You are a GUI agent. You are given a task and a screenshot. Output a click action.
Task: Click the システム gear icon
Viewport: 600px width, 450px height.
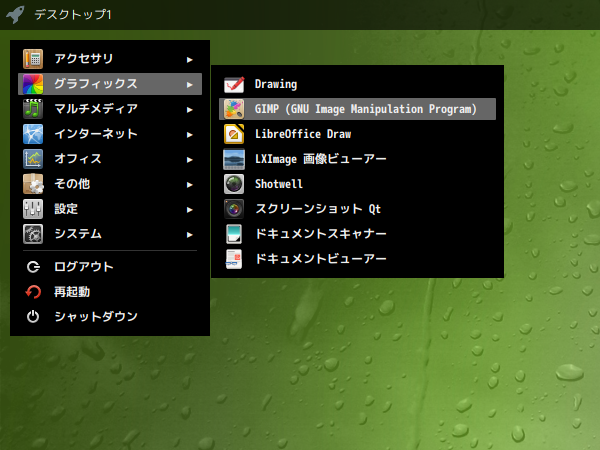[x=33, y=234]
